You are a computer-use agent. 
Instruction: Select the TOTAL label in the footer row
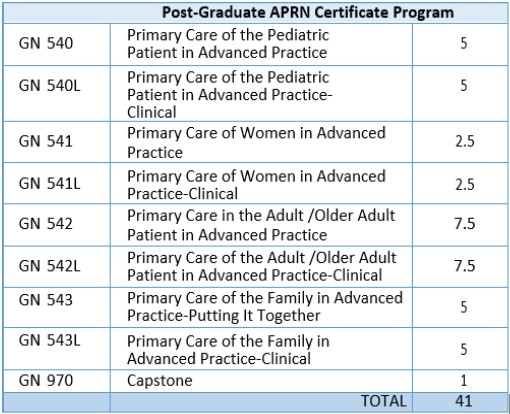point(384,401)
